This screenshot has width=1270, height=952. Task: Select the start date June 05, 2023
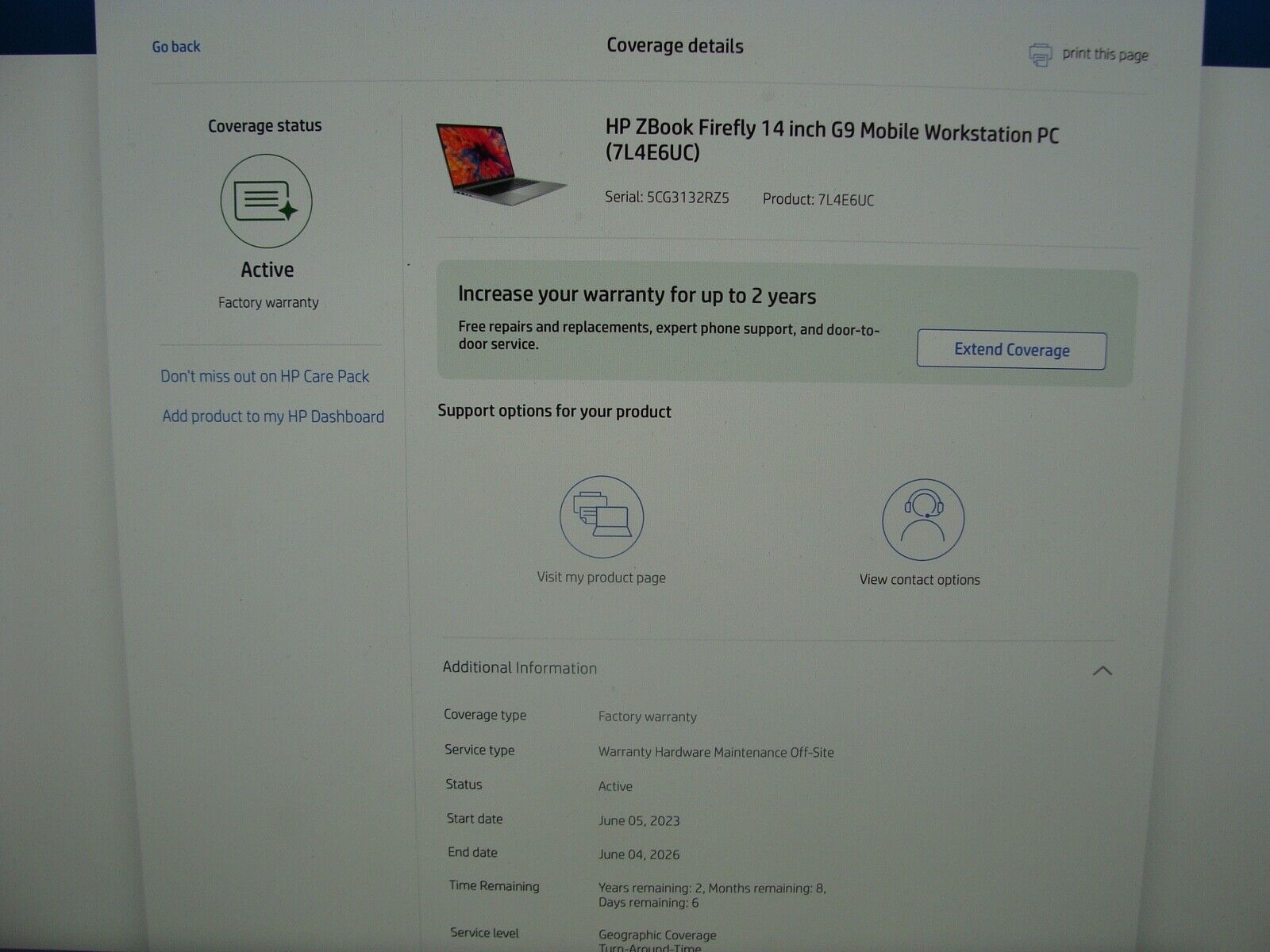[639, 820]
